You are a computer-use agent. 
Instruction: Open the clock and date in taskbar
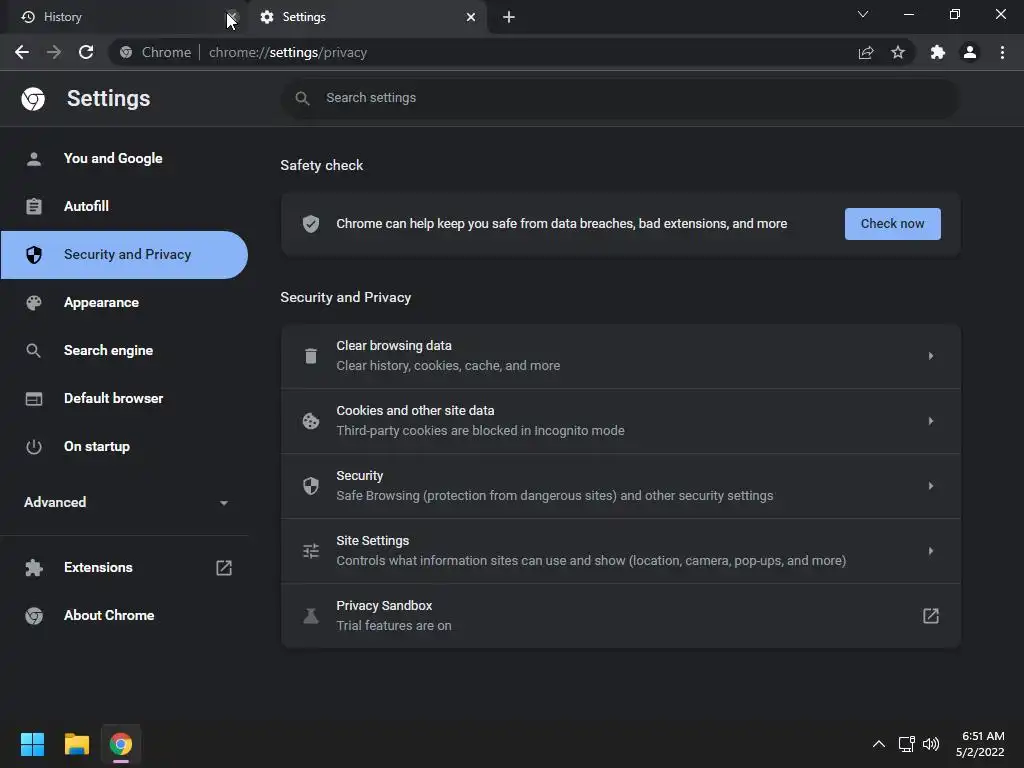(x=980, y=744)
